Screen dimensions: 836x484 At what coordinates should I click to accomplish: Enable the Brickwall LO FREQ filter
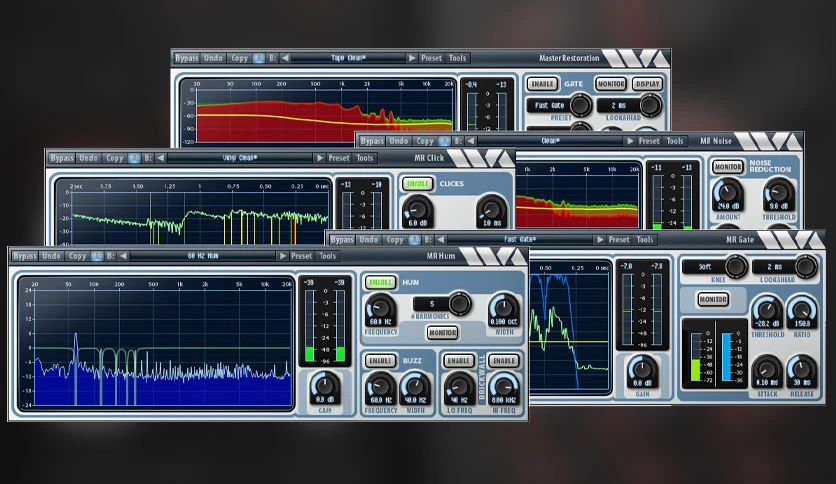[x=458, y=361]
